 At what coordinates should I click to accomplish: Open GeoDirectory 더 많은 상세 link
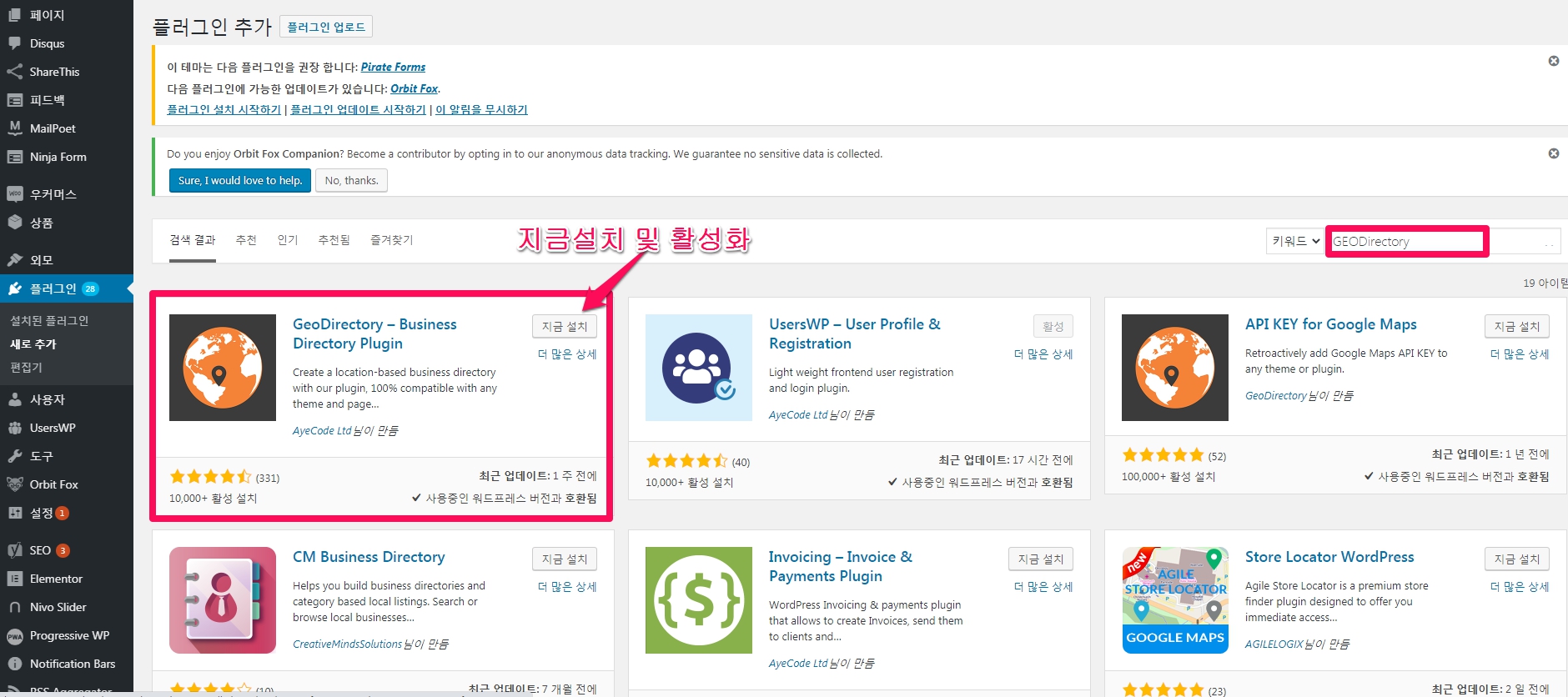pyautogui.click(x=567, y=354)
